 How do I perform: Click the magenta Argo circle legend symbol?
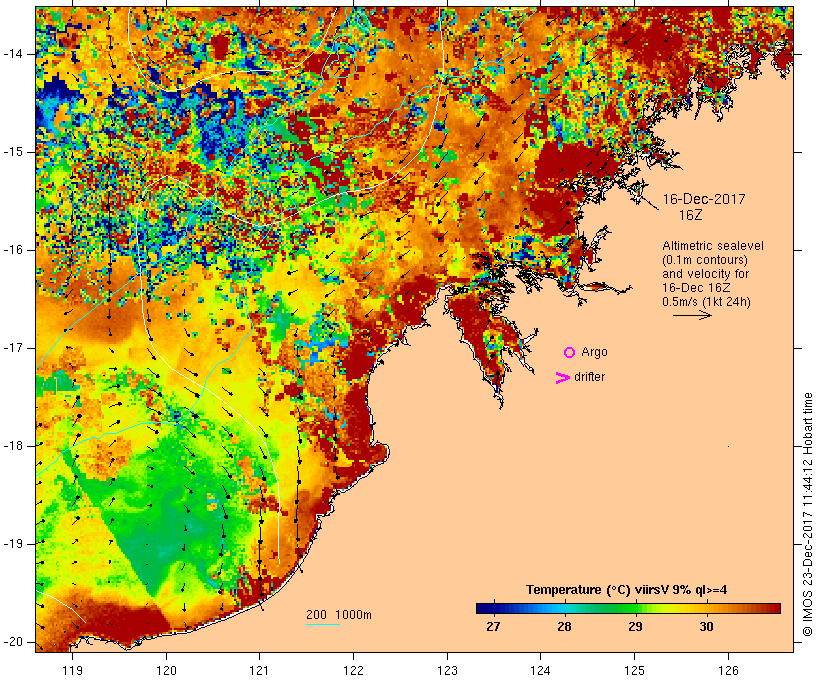[570, 353]
